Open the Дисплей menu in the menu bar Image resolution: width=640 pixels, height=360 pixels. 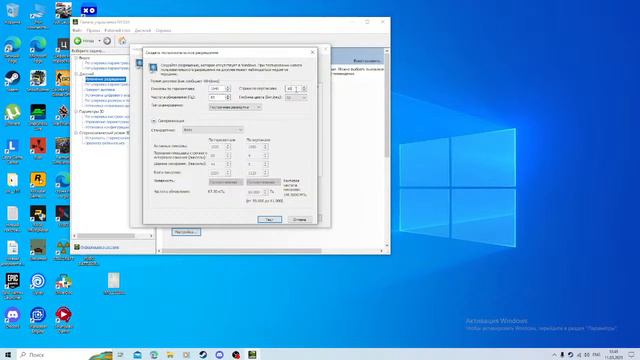(143, 31)
